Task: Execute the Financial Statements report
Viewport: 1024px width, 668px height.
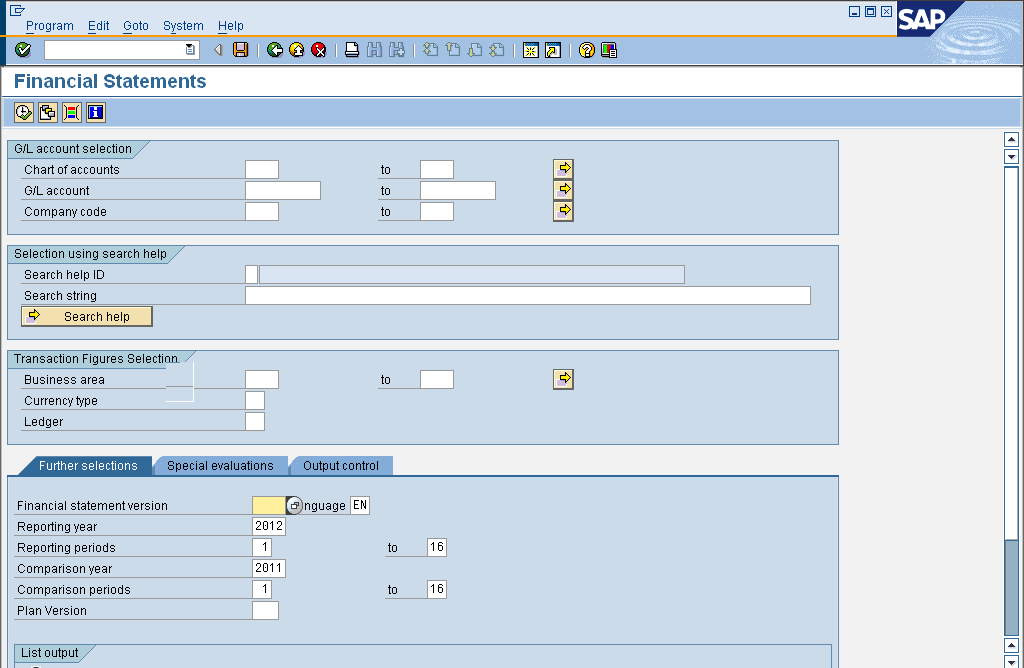Action: coord(22,112)
